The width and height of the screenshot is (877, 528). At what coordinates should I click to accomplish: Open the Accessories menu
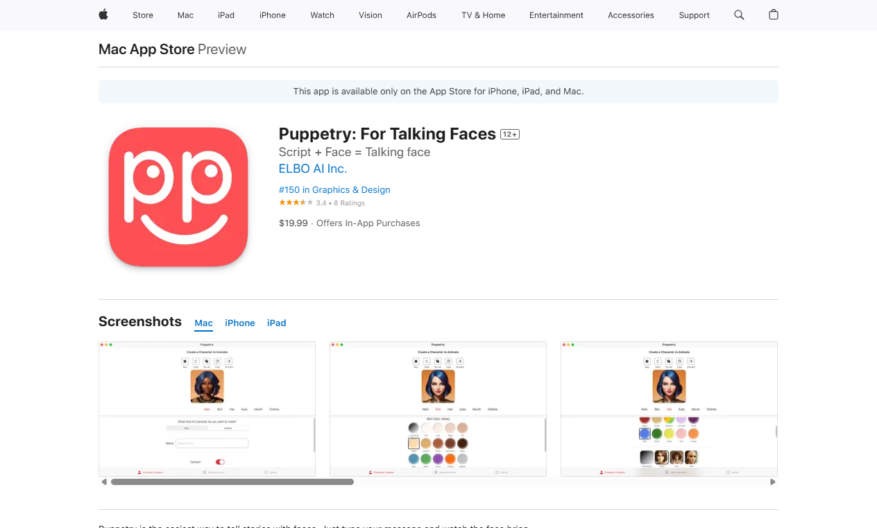[x=631, y=15]
